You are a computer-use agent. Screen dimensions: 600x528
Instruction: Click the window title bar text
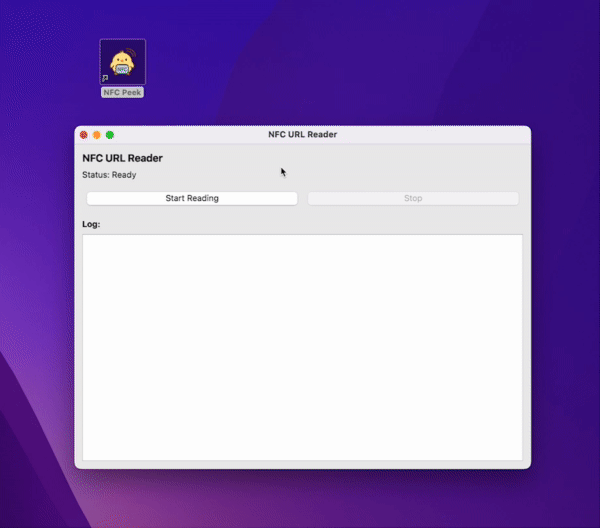[x=302, y=134]
